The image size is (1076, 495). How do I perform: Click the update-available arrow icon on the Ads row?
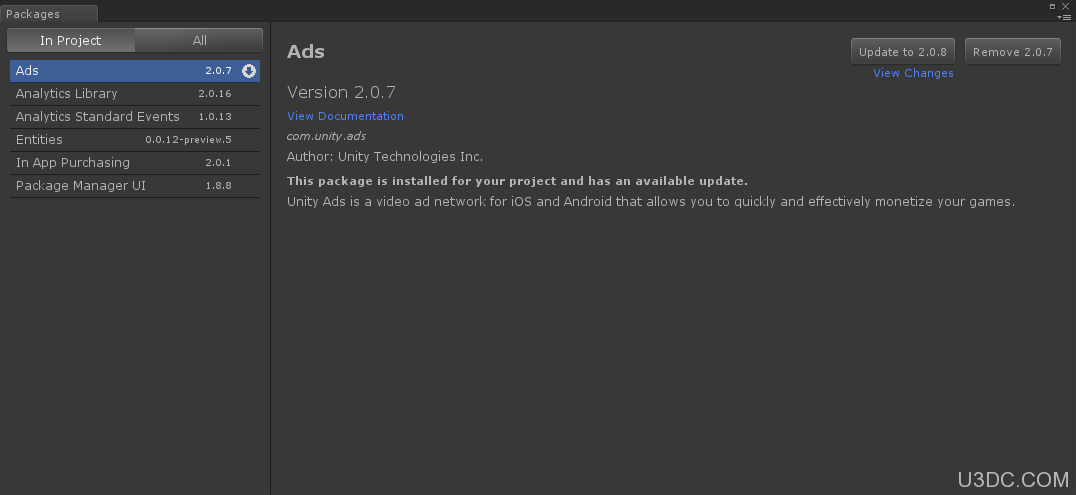(249, 71)
